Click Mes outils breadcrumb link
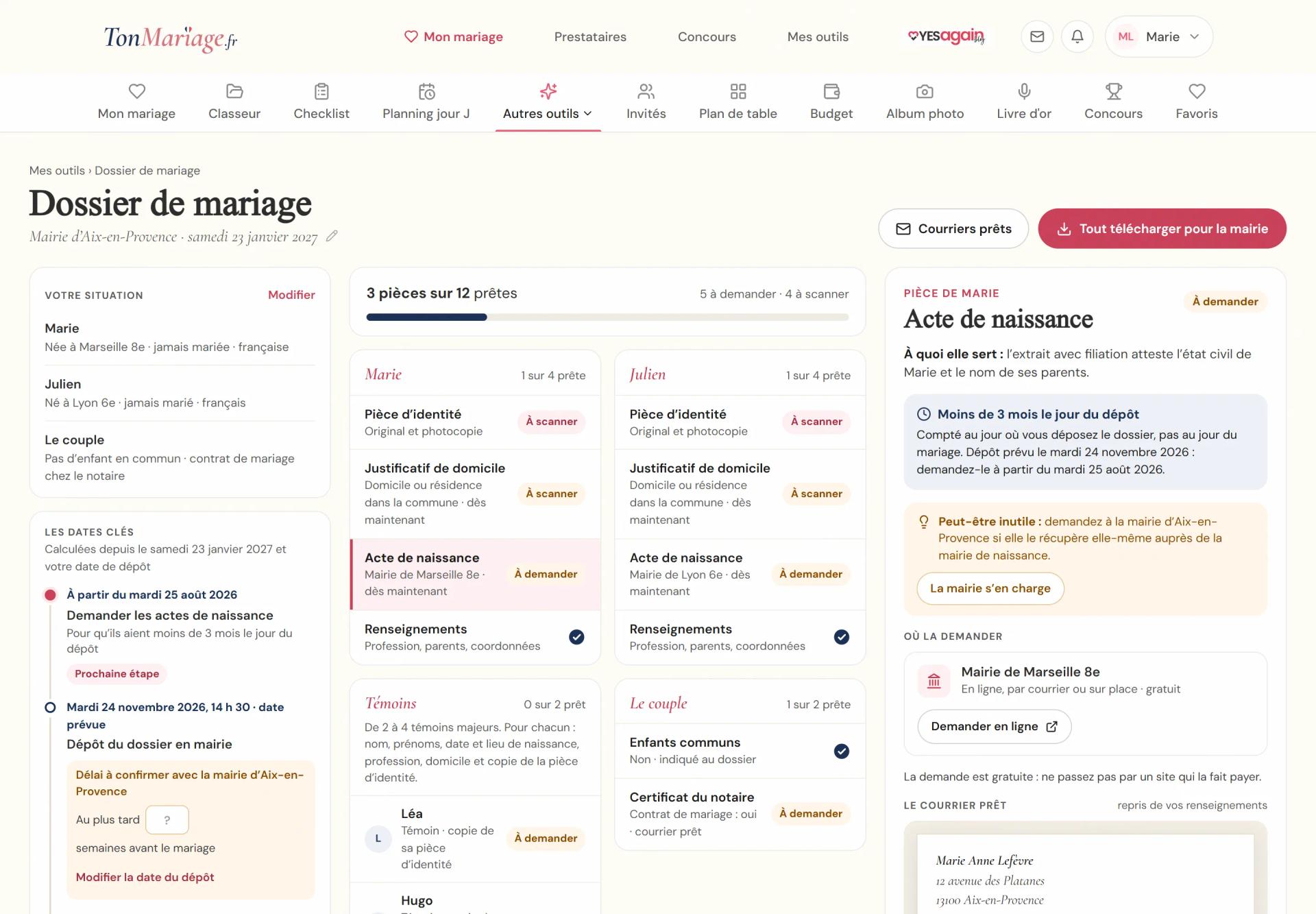 point(57,170)
